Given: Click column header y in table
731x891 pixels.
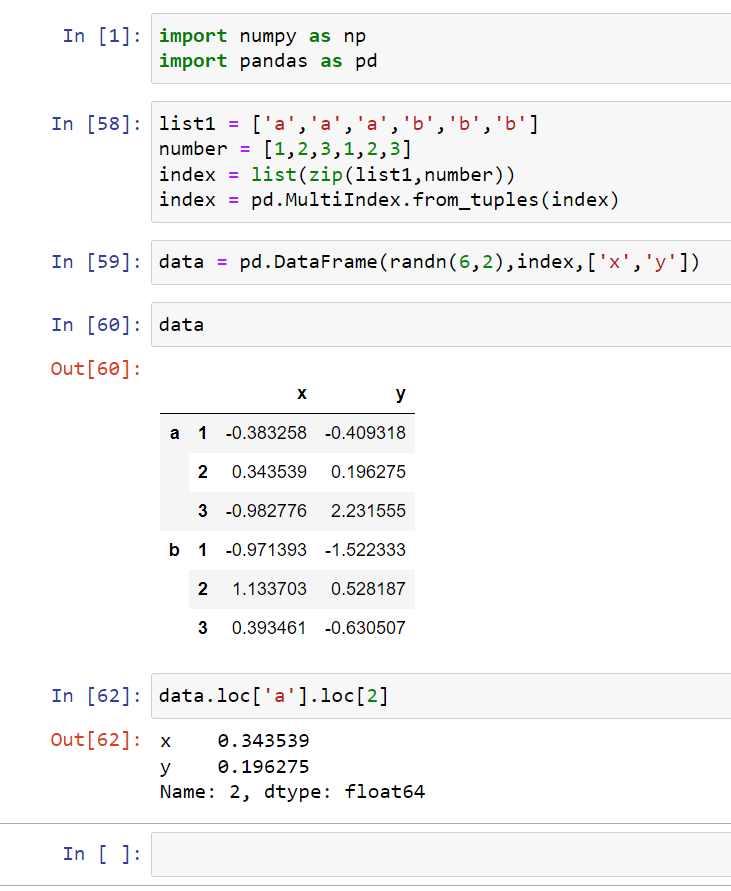Looking at the screenshot, I should [401, 393].
